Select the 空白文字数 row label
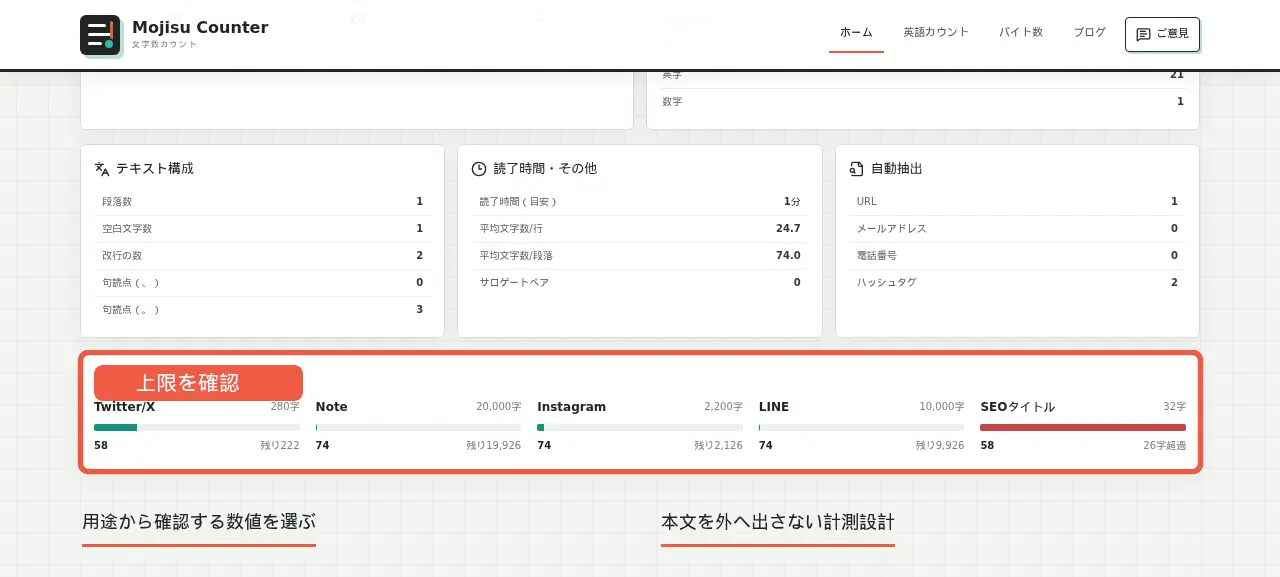1280x577 pixels. [x=127, y=229]
